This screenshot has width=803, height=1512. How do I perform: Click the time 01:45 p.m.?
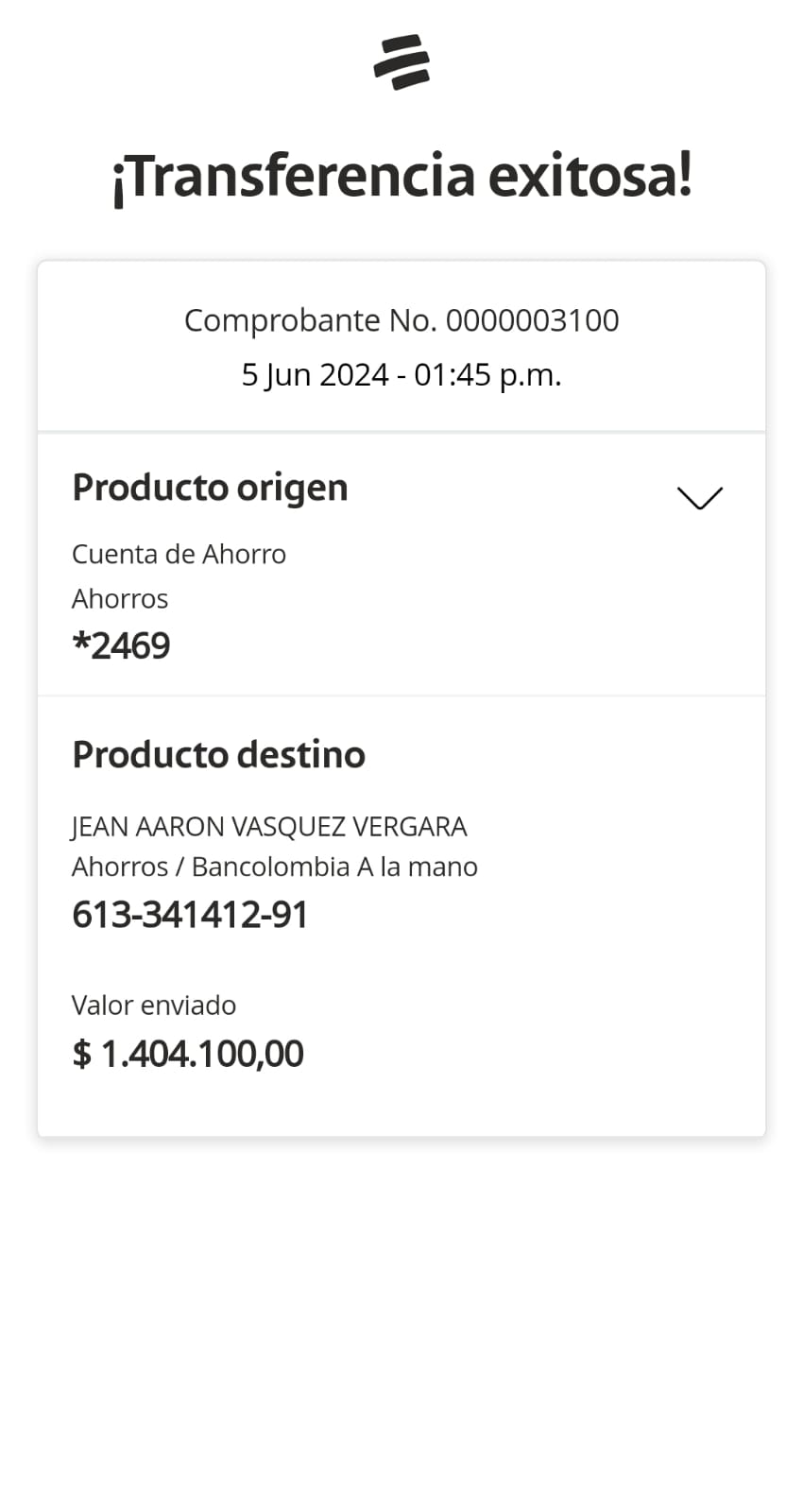tap(487, 375)
